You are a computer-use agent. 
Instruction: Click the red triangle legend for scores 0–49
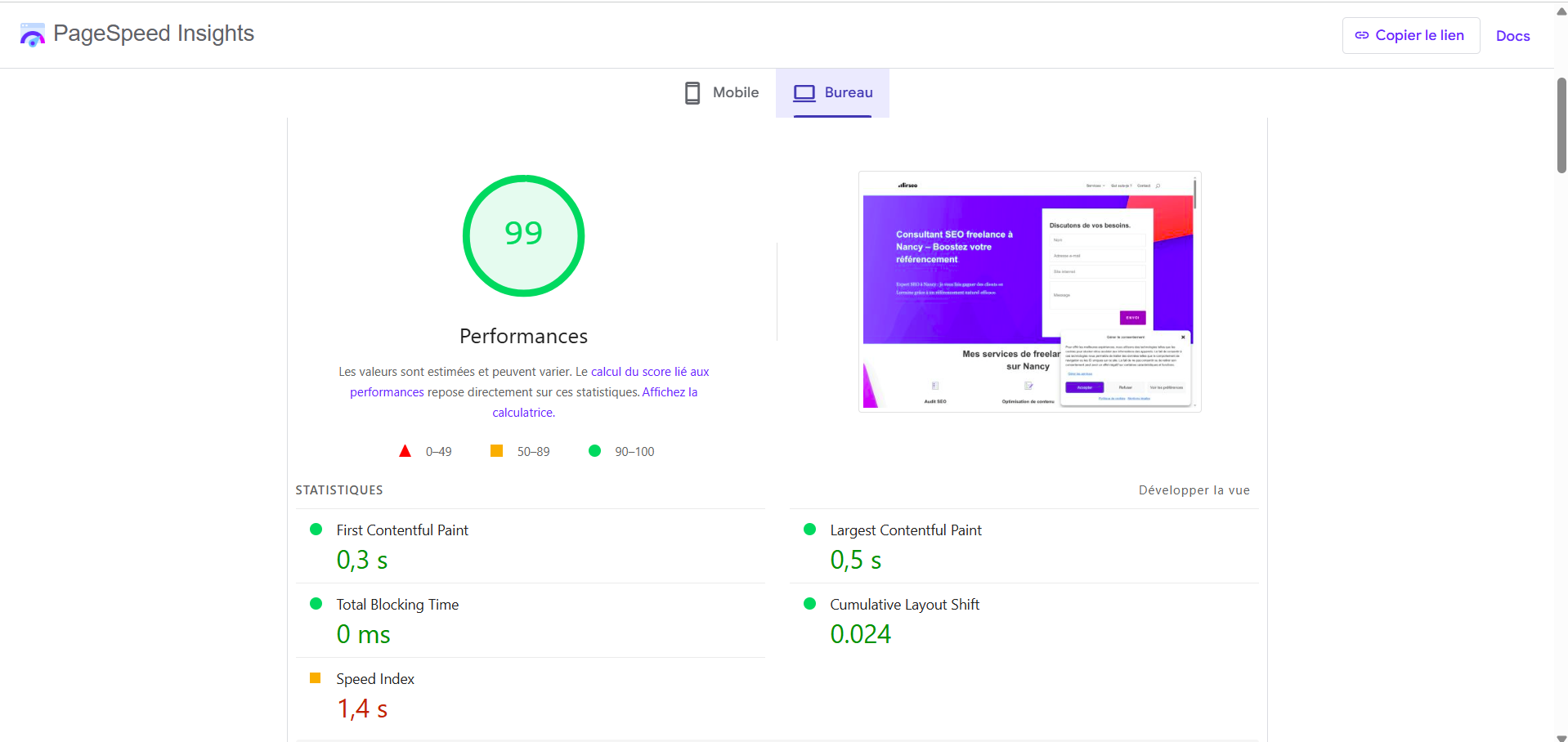tap(405, 450)
